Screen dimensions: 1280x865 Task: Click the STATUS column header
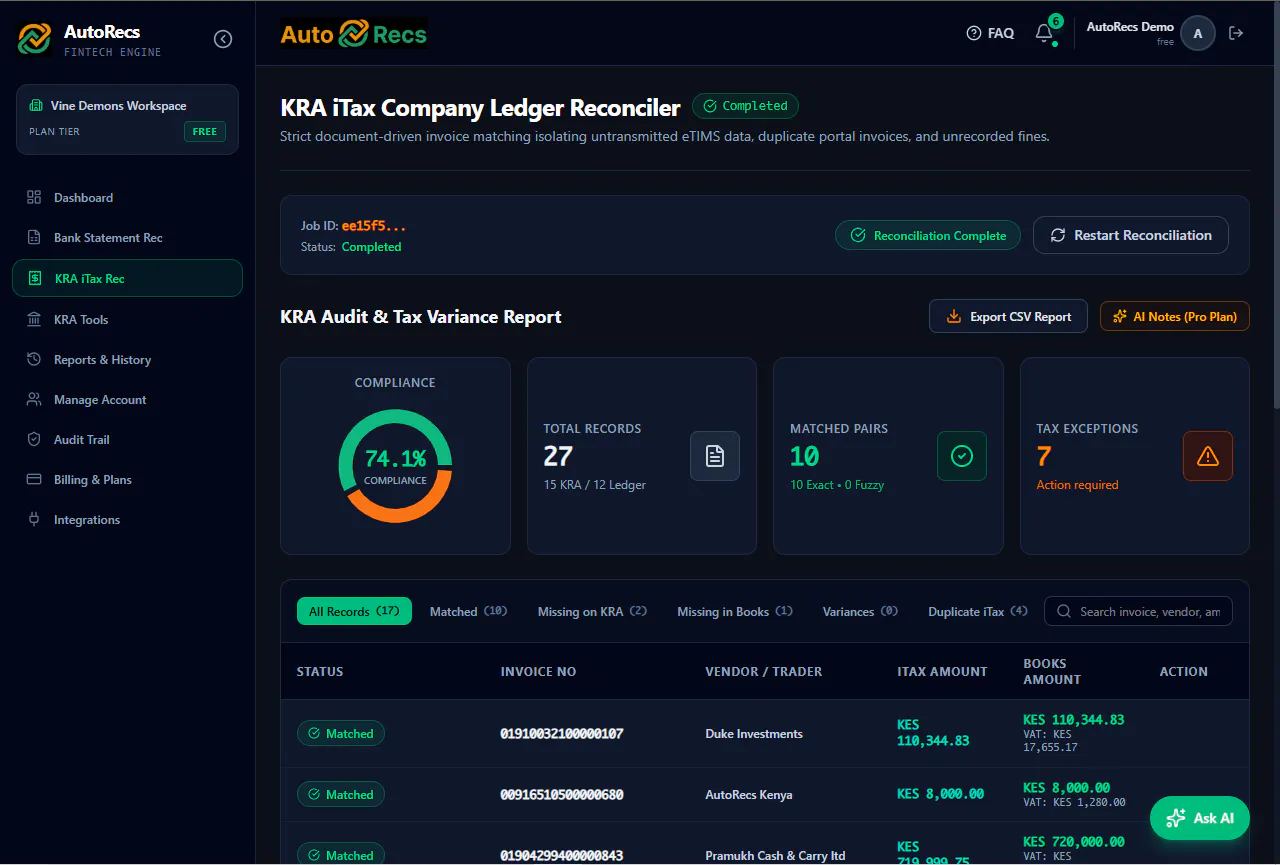tap(320, 672)
